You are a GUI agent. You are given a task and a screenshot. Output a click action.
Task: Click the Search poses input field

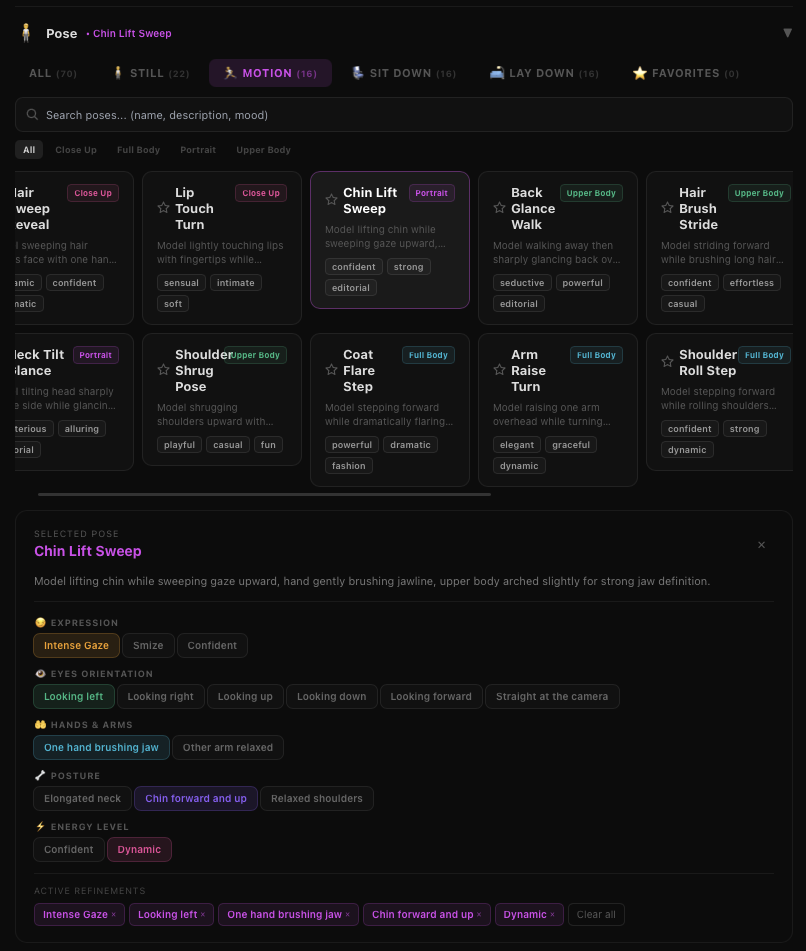[403, 115]
